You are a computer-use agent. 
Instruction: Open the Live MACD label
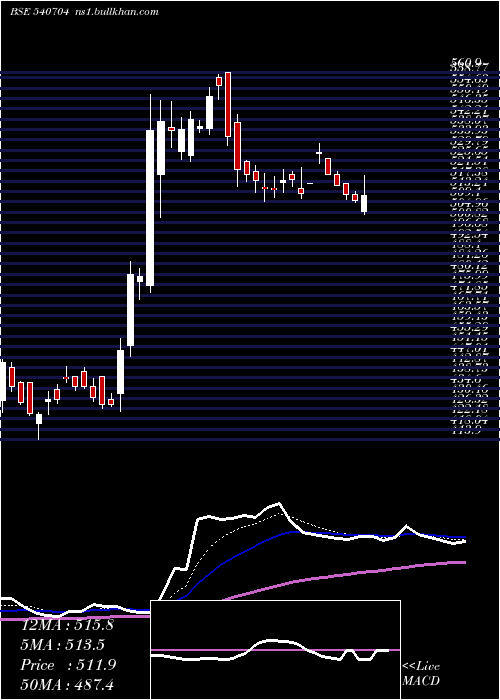pyautogui.click(x=421, y=674)
